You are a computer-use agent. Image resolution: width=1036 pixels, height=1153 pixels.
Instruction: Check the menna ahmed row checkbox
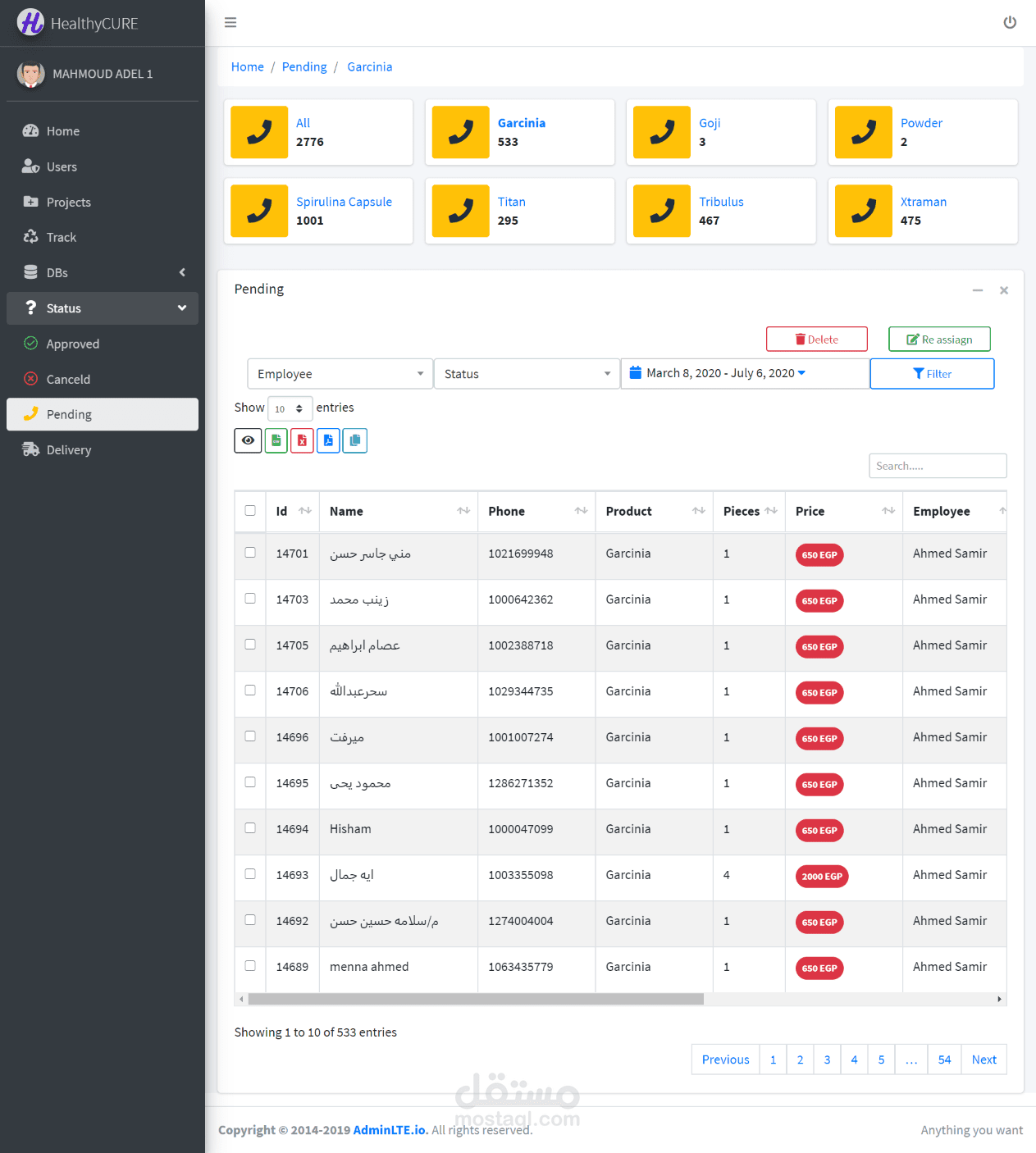250,966
